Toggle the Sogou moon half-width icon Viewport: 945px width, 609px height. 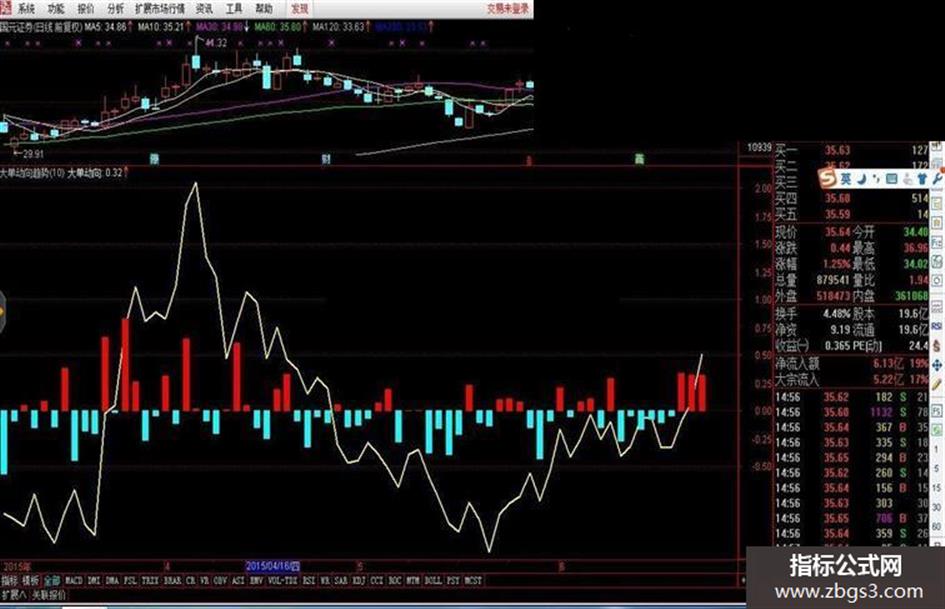tap(862, 178)
